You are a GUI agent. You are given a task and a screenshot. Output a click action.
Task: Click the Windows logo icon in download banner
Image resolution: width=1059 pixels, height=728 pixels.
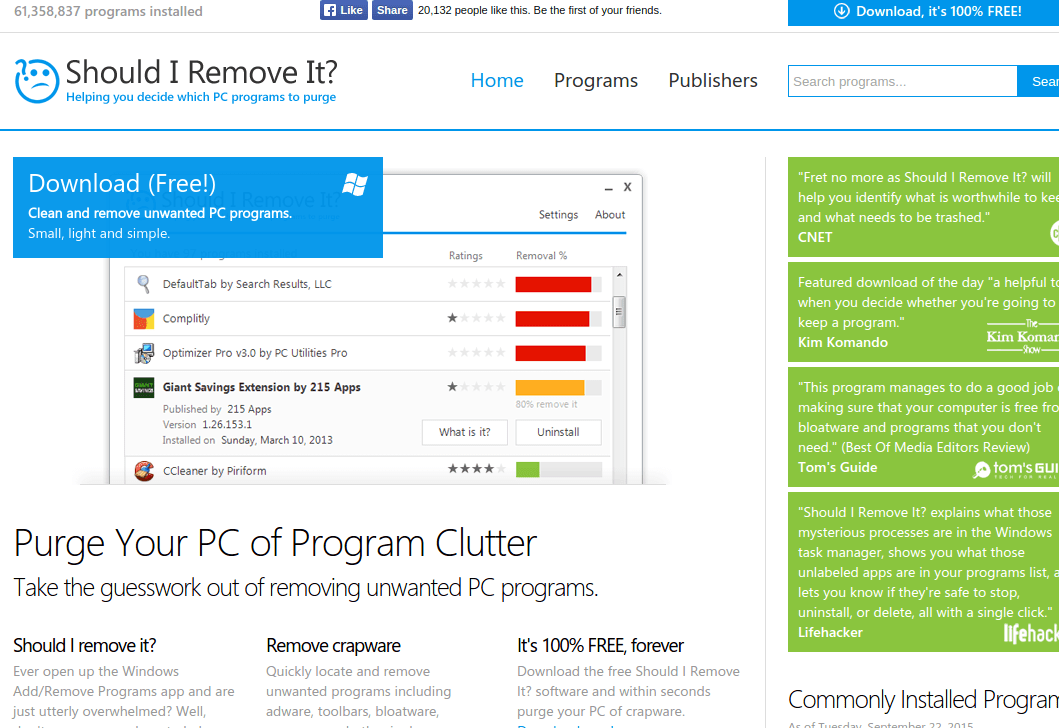tap(355, 184)
